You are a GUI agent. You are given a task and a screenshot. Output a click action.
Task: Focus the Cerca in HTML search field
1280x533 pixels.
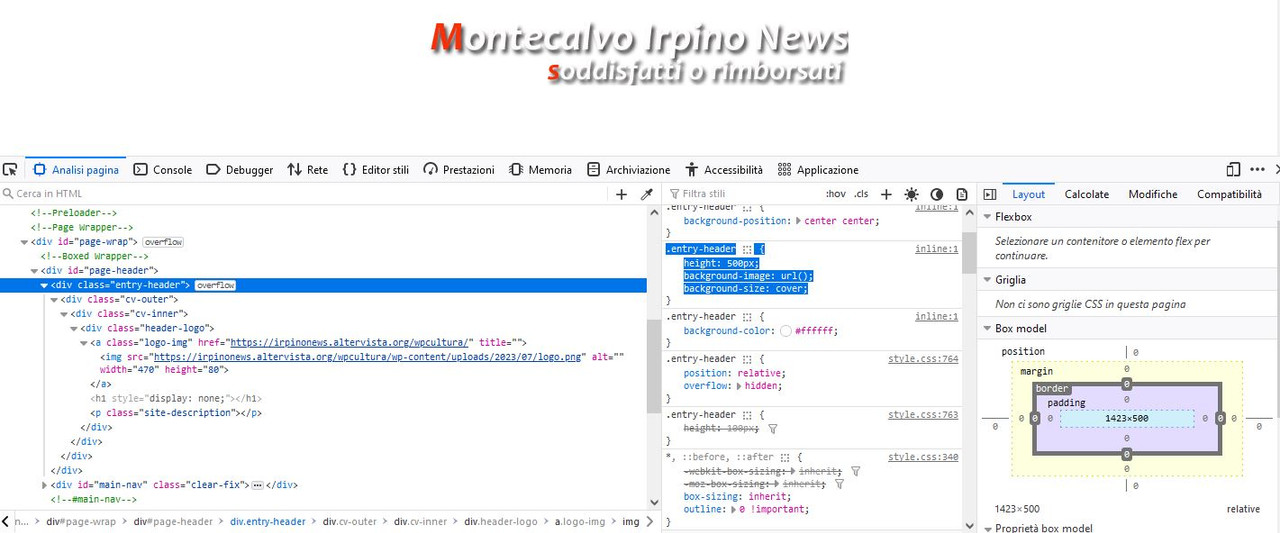pyautogui.click(x=305, y=194)
